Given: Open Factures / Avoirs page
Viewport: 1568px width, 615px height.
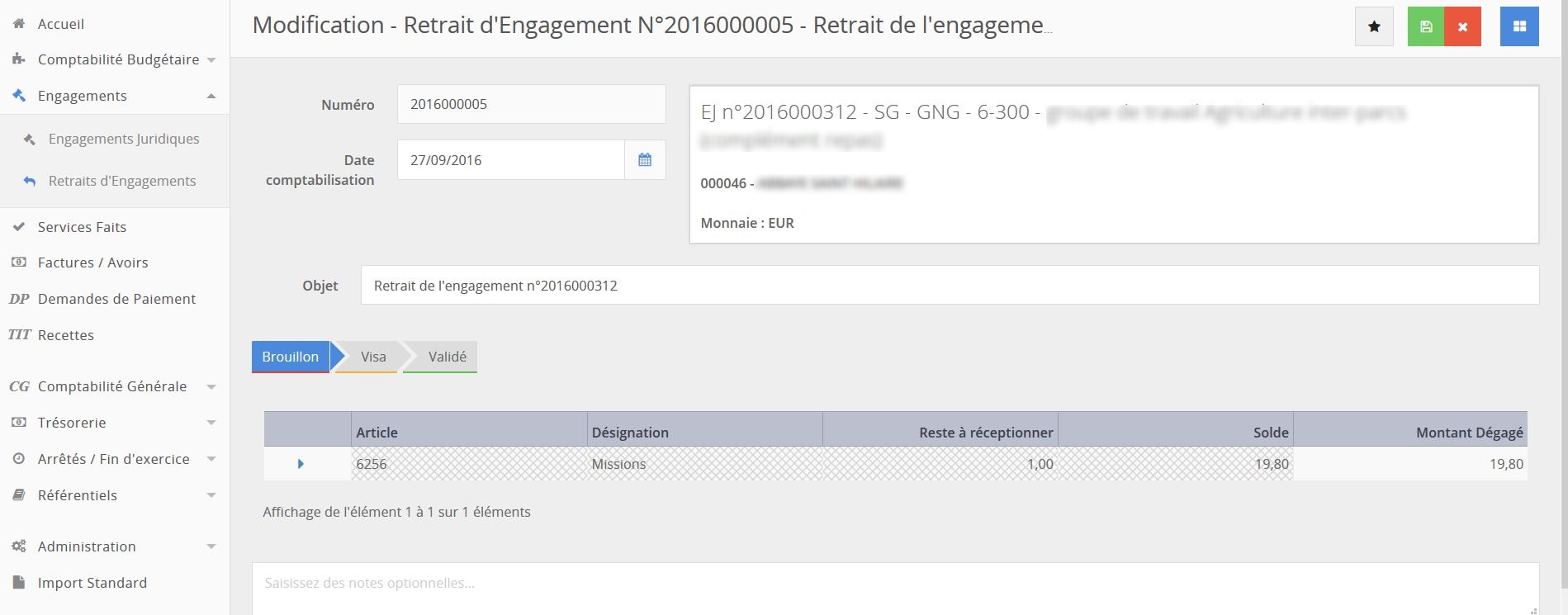Looking at the screenshot, I should click(92, 263).
